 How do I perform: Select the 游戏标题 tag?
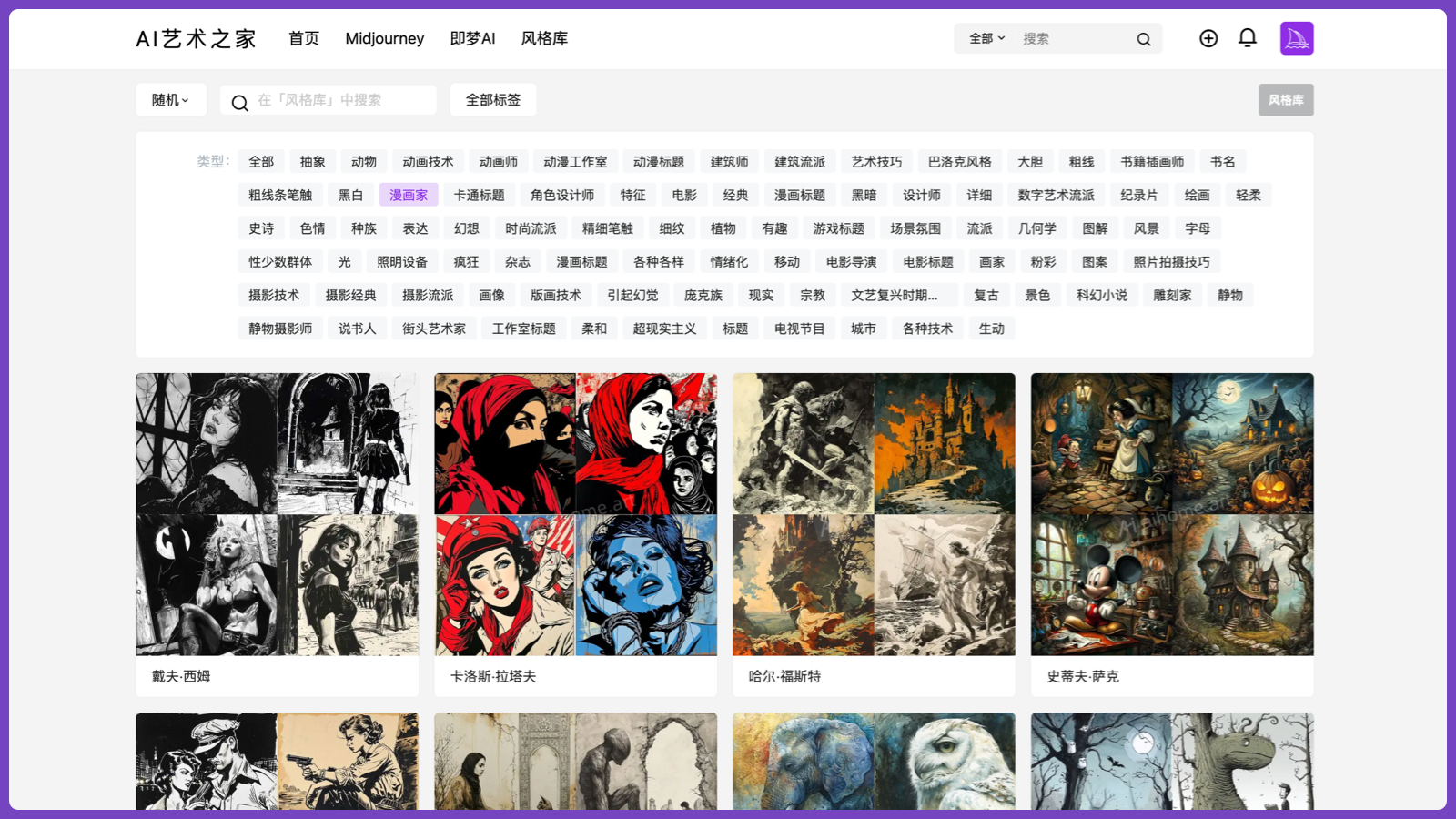(839, 228)
